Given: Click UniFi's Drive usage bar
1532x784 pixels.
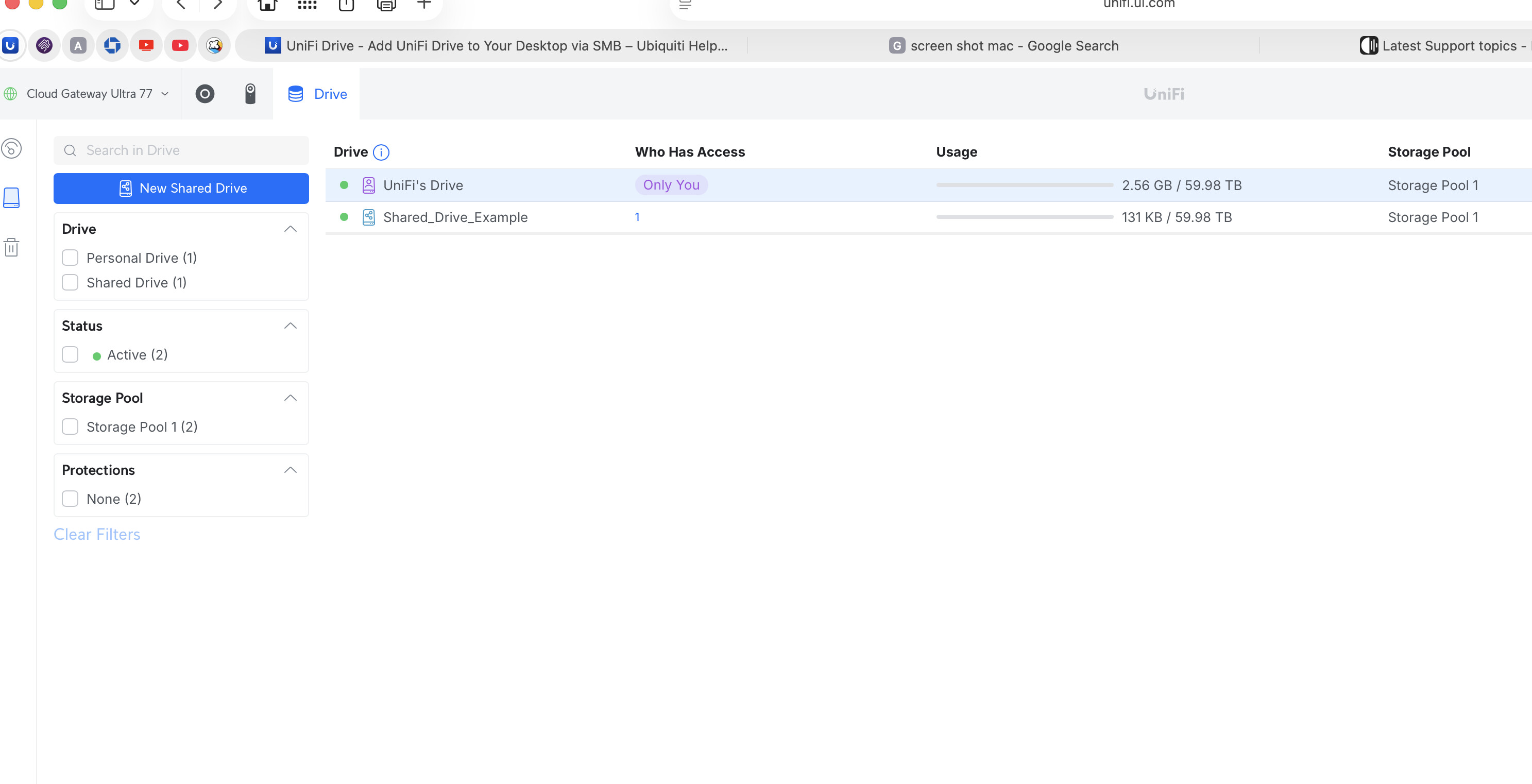Looking at the screenshot, I should (x=1024, y=185).
